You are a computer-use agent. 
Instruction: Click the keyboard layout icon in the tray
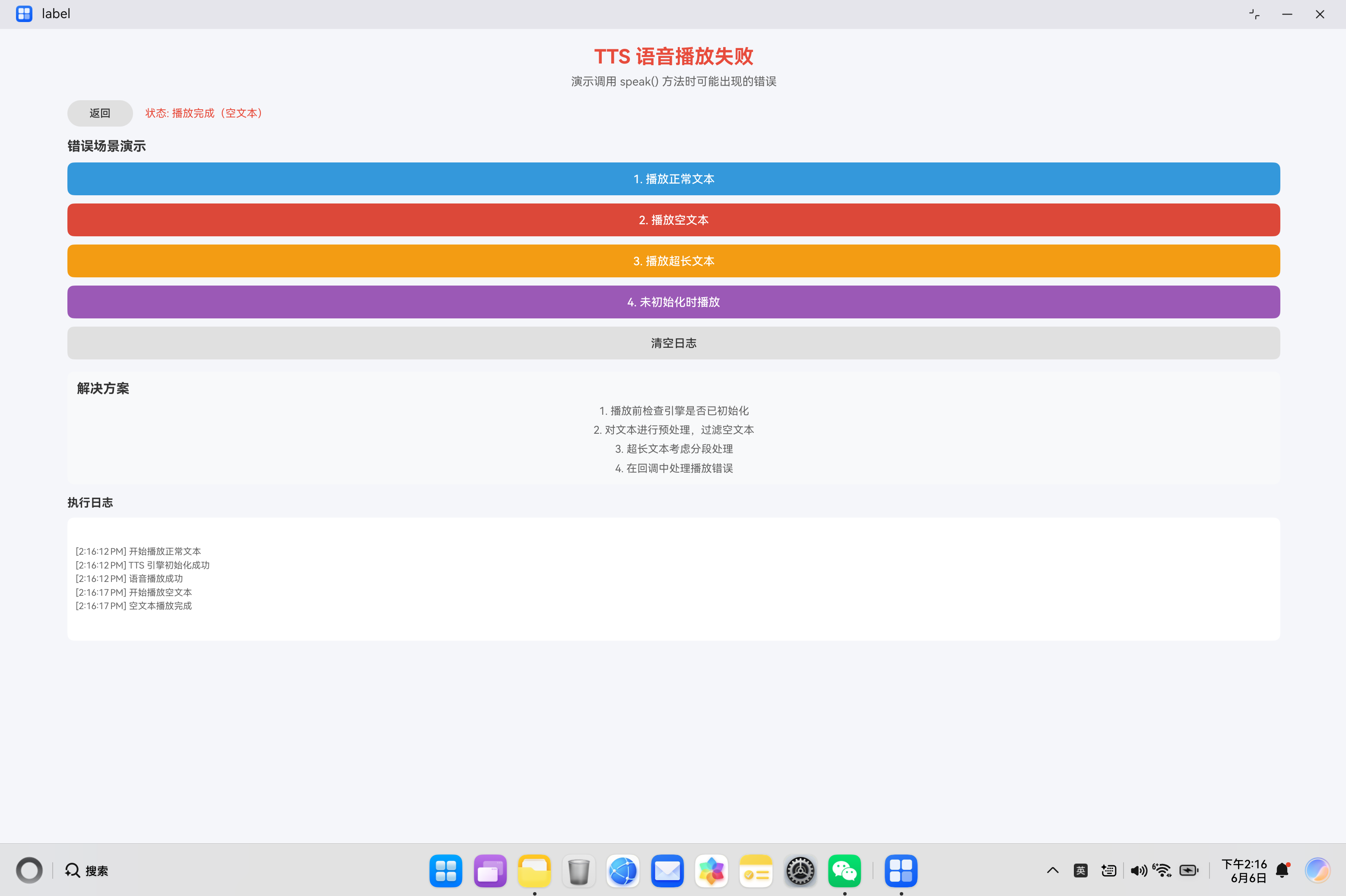1109,870
